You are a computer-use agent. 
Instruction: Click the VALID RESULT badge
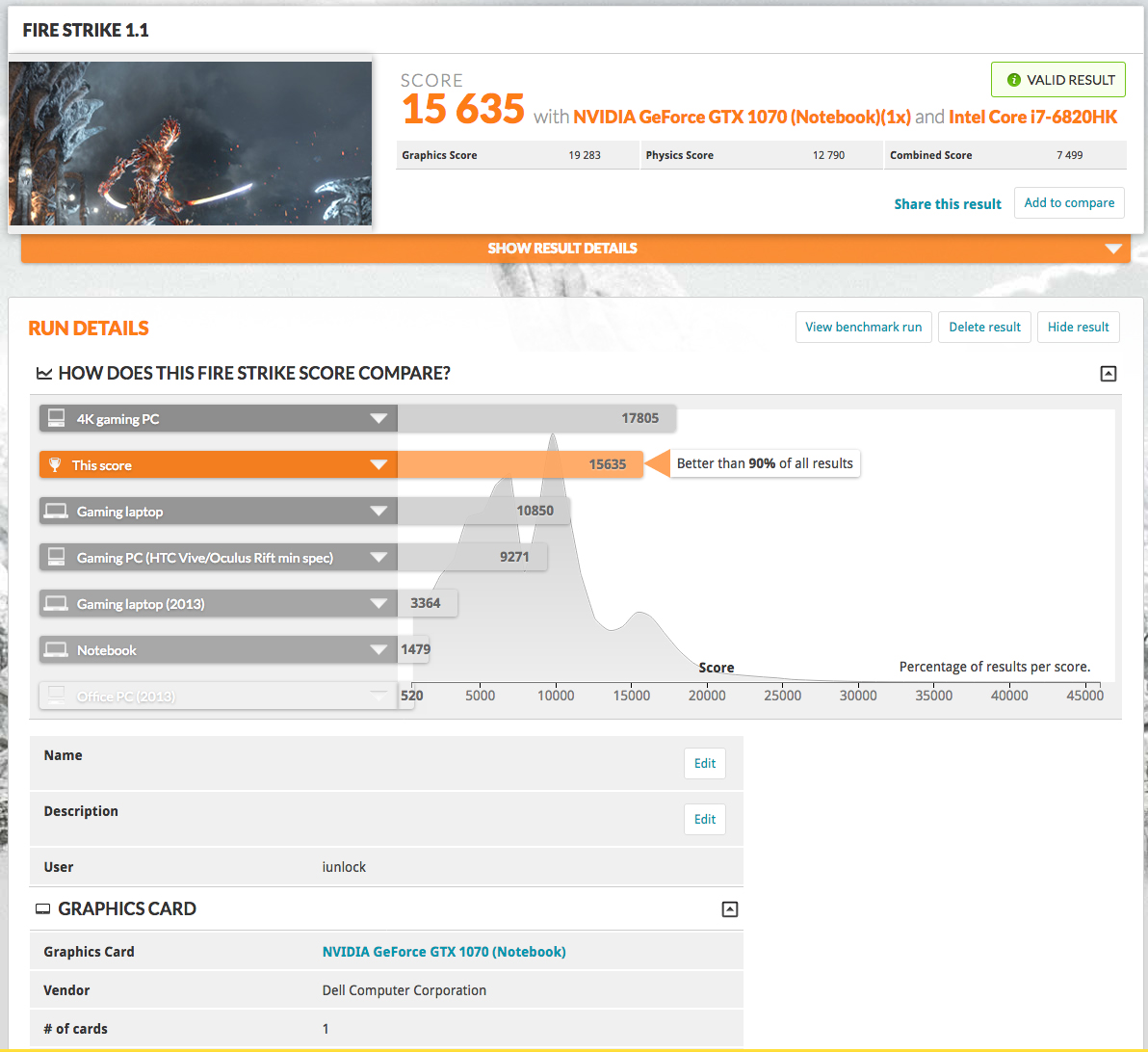pos(1057,80)
